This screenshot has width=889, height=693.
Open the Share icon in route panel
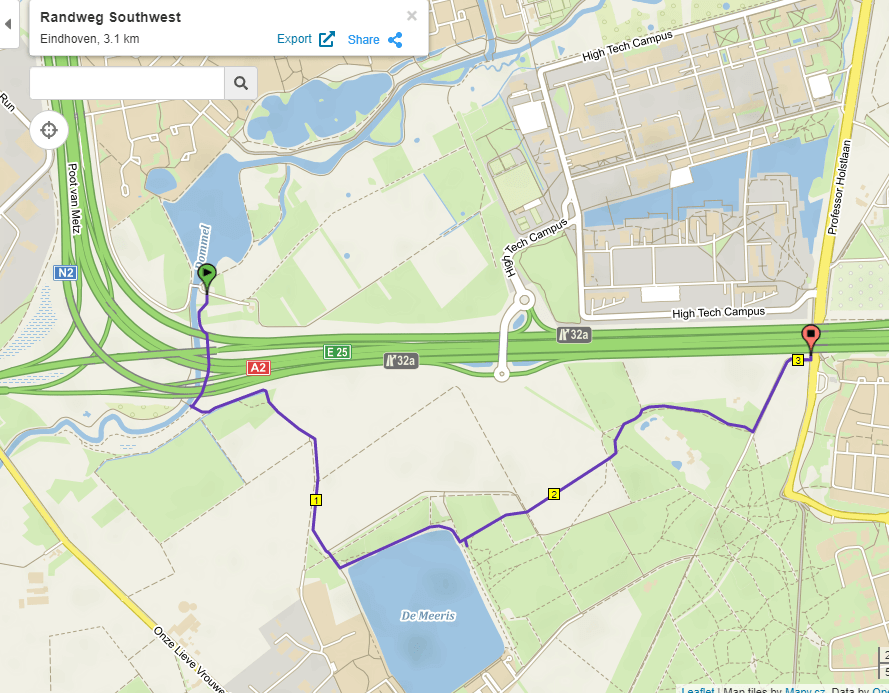tap(395, 40)
